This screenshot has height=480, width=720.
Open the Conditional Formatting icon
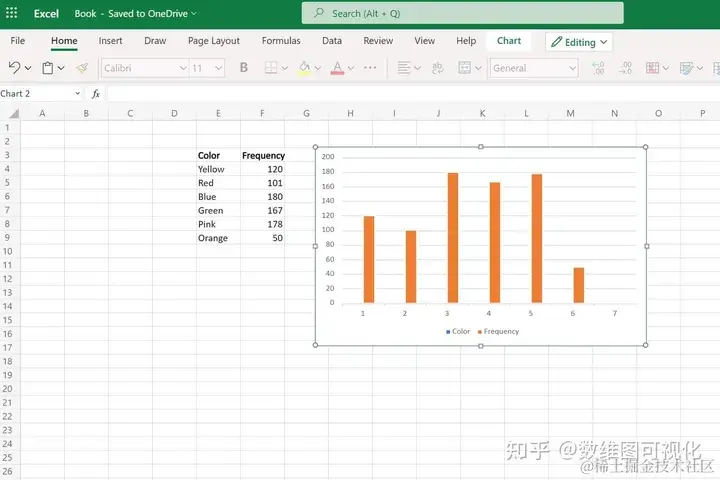click(652, 68)
